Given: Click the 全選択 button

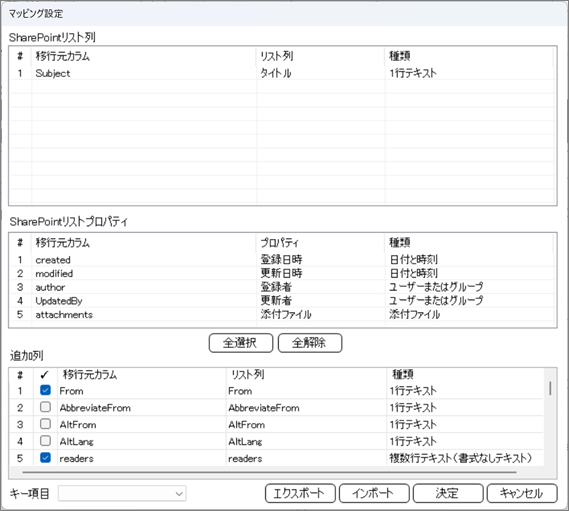Looking at the screenshot, I should (x=241, y=343).
